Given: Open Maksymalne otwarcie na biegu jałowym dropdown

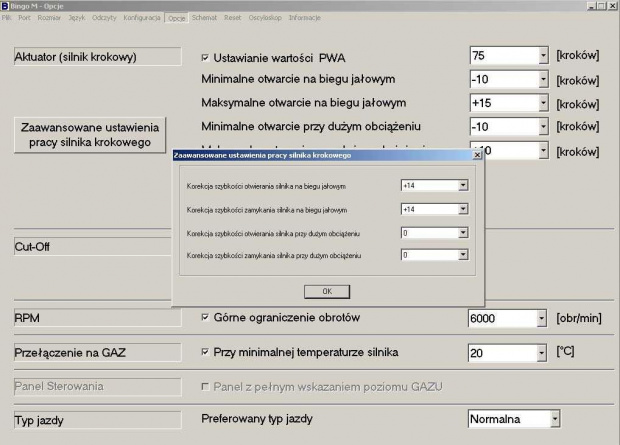Looking at the screenshot, I should [543, 103].
